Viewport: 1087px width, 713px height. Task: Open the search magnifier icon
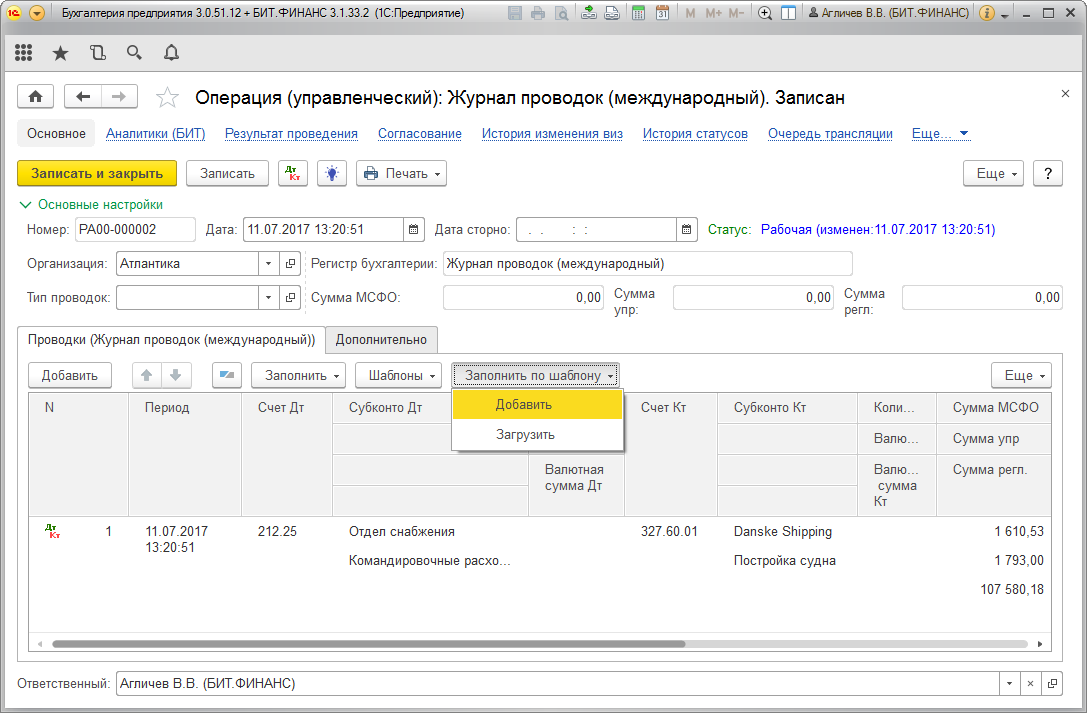(134, 53)
